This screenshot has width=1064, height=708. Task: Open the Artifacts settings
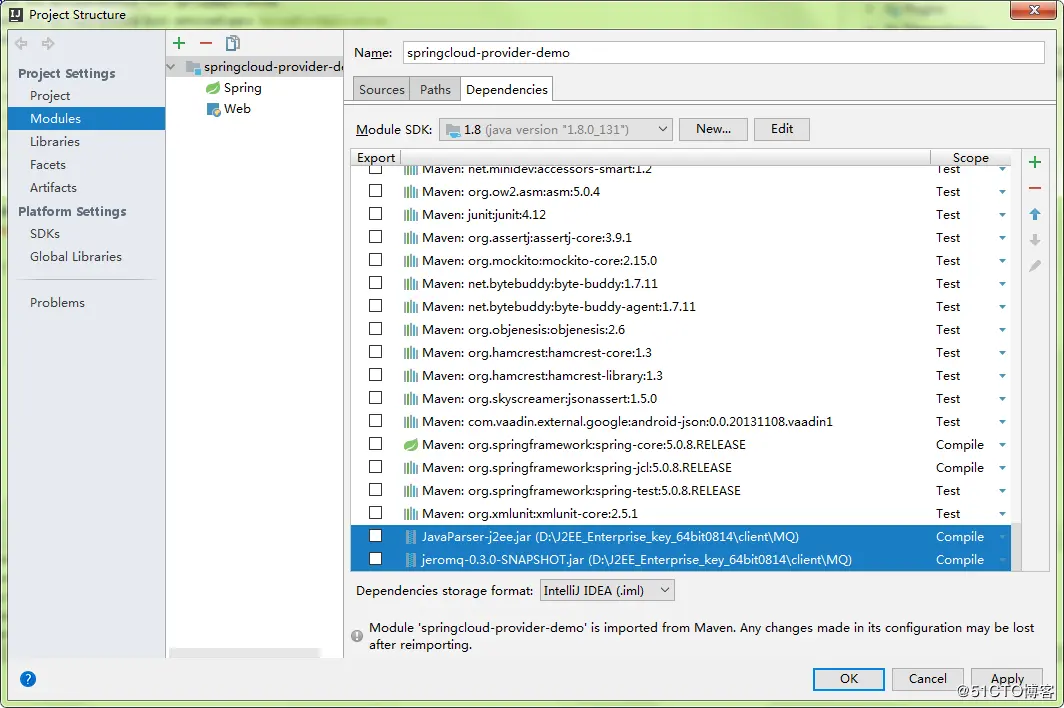(54, 188)
